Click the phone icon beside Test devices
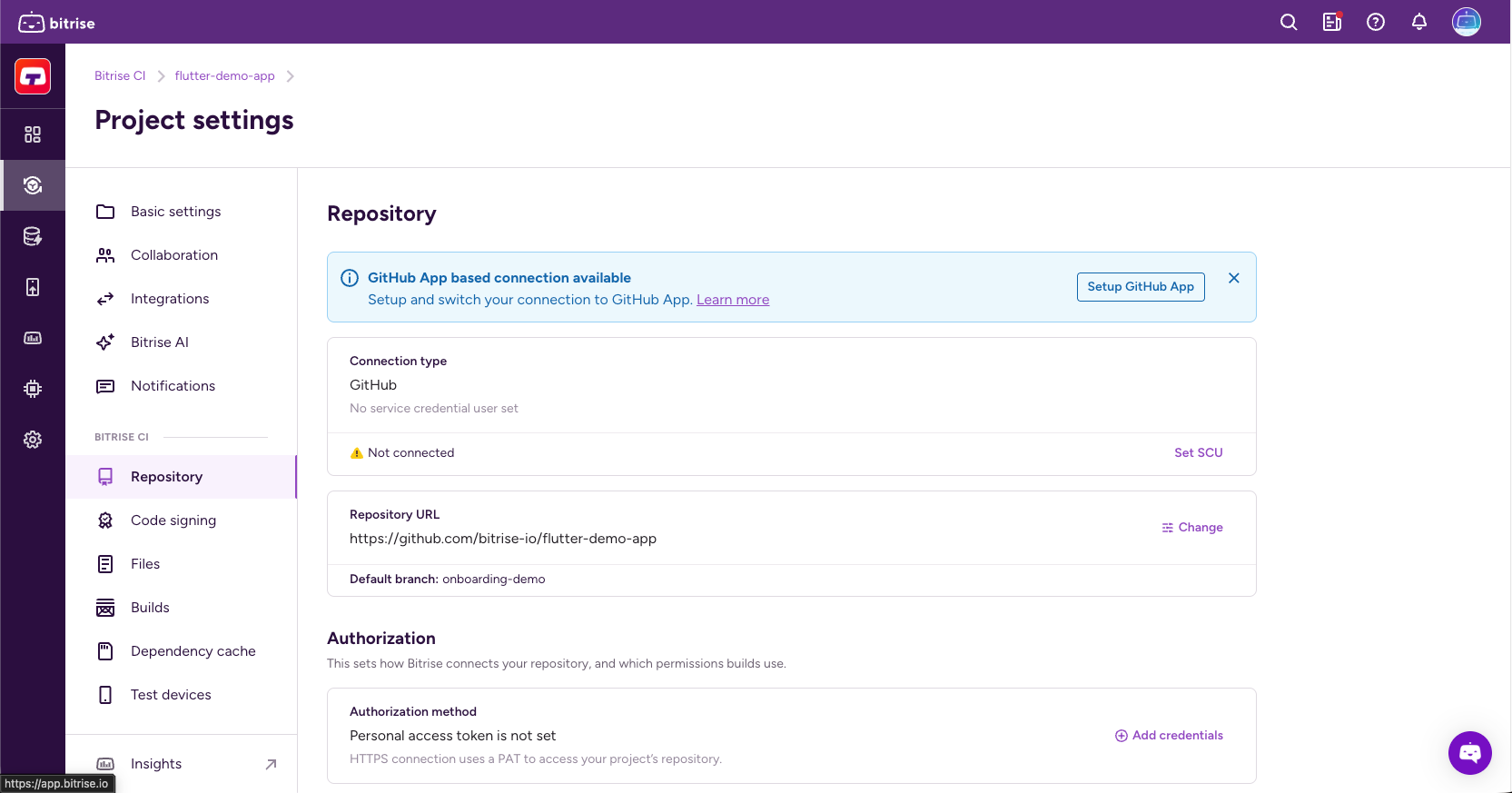The width and height of the screenshot is (1512, 793). pos(105,695)
